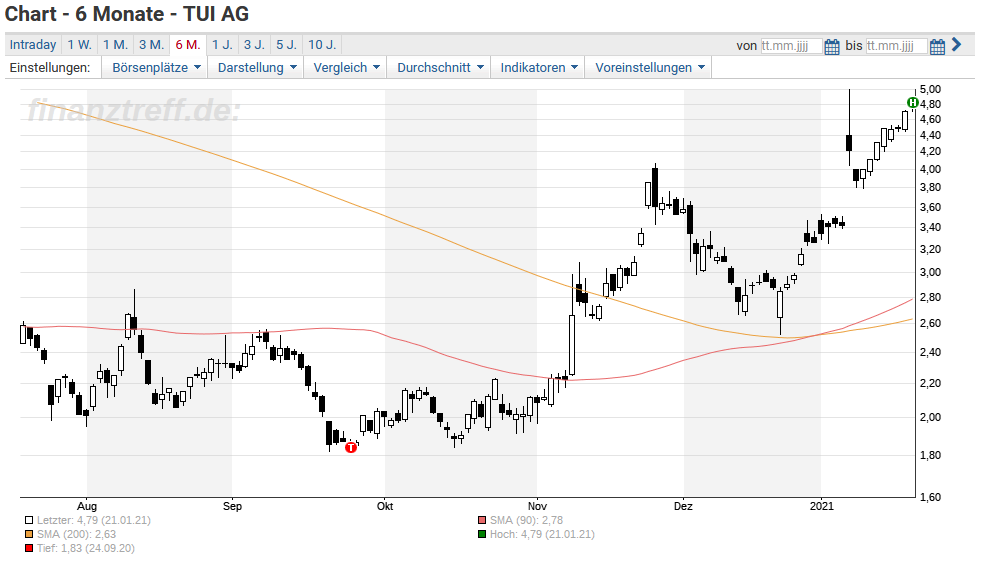Click the white Letzter legend swatch

click(x=29, y=520)
